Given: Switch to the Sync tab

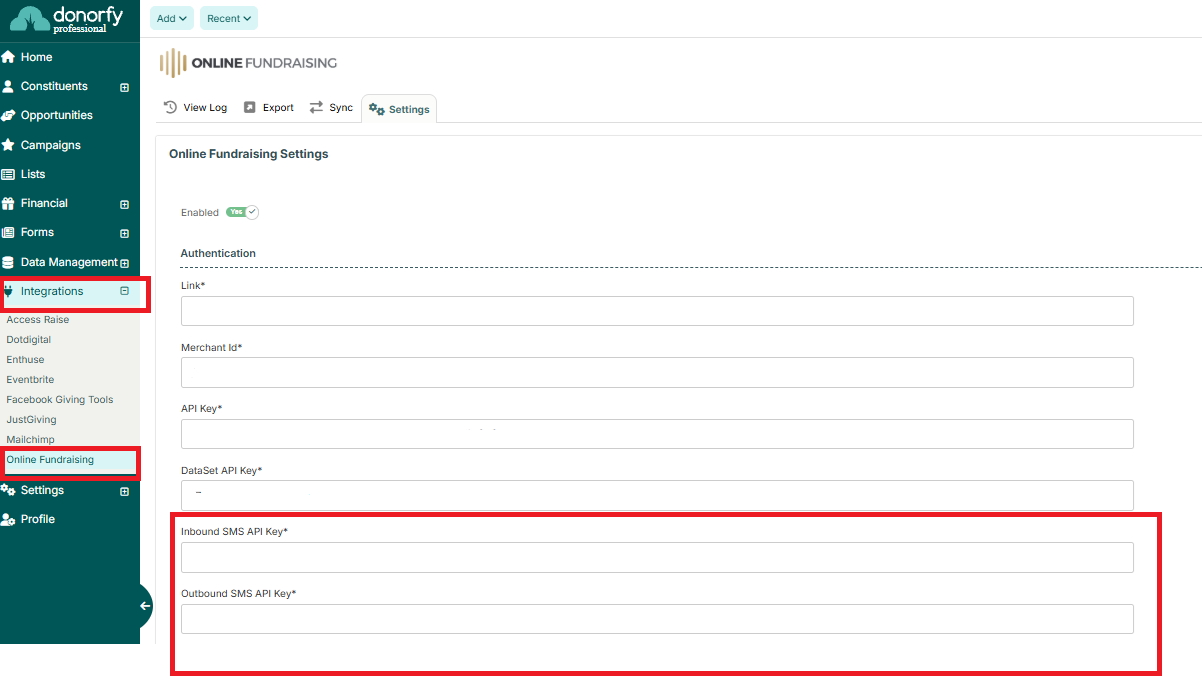Looking at the screenshot, I should [x=331, y=107].
